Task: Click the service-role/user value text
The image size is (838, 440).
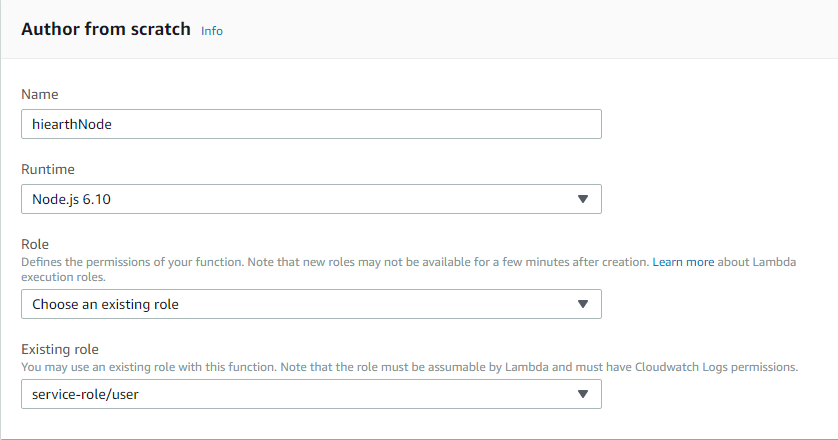Action: point(84,396)
